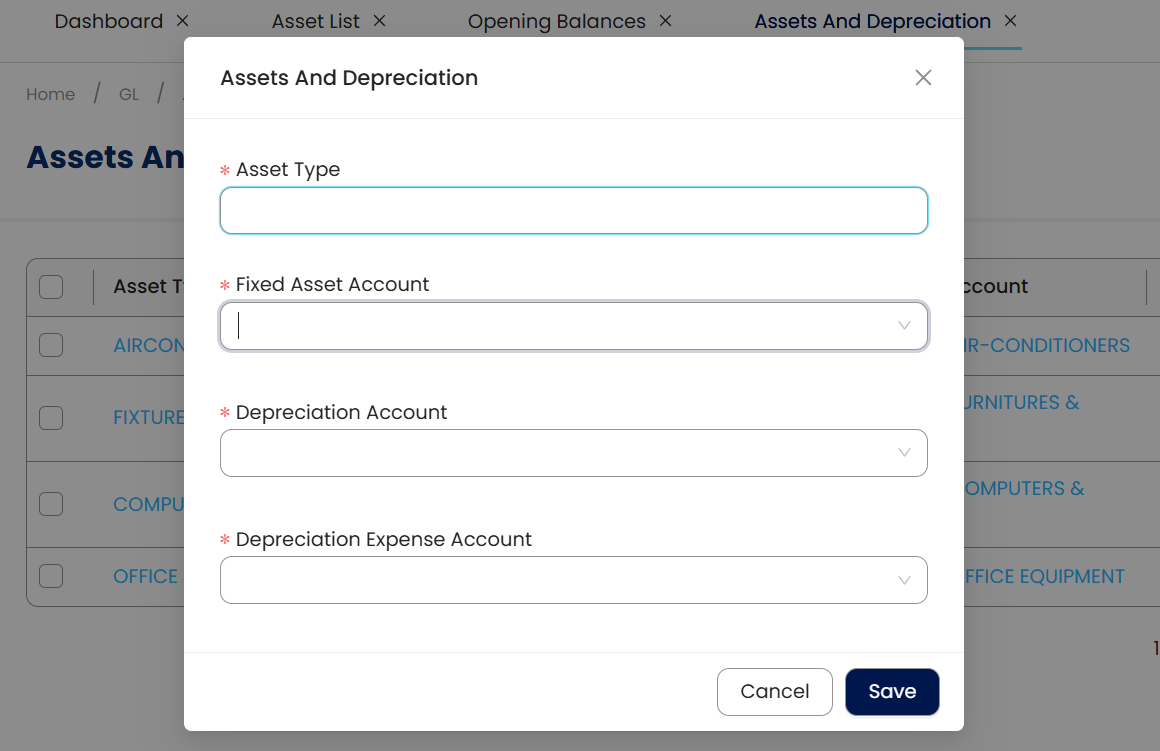Image resolution: width=1160 pixels, height=751 pixels.
Task: Open the AIRCON asset type link
Action: (x=148, y=346)
